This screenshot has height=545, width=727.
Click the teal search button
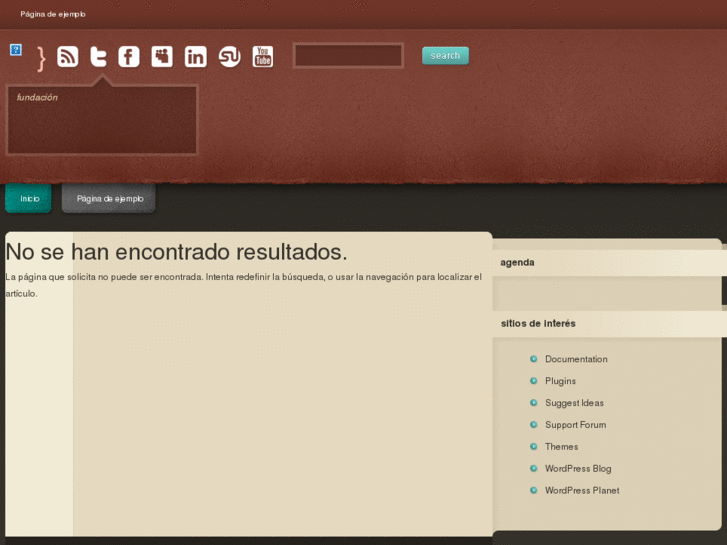point(445,56)
